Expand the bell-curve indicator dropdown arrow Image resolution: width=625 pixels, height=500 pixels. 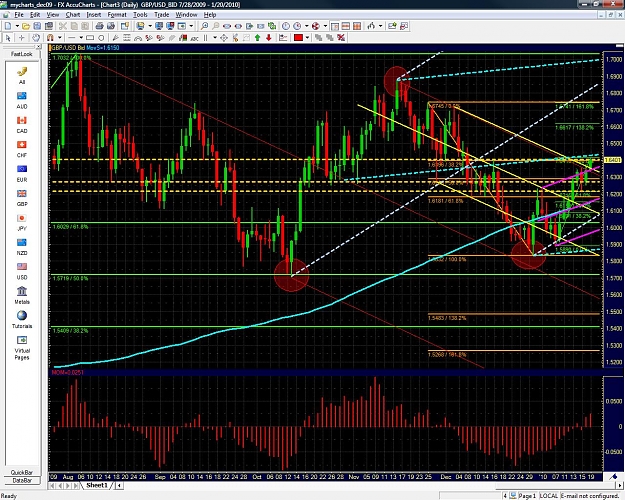point(380,26)
